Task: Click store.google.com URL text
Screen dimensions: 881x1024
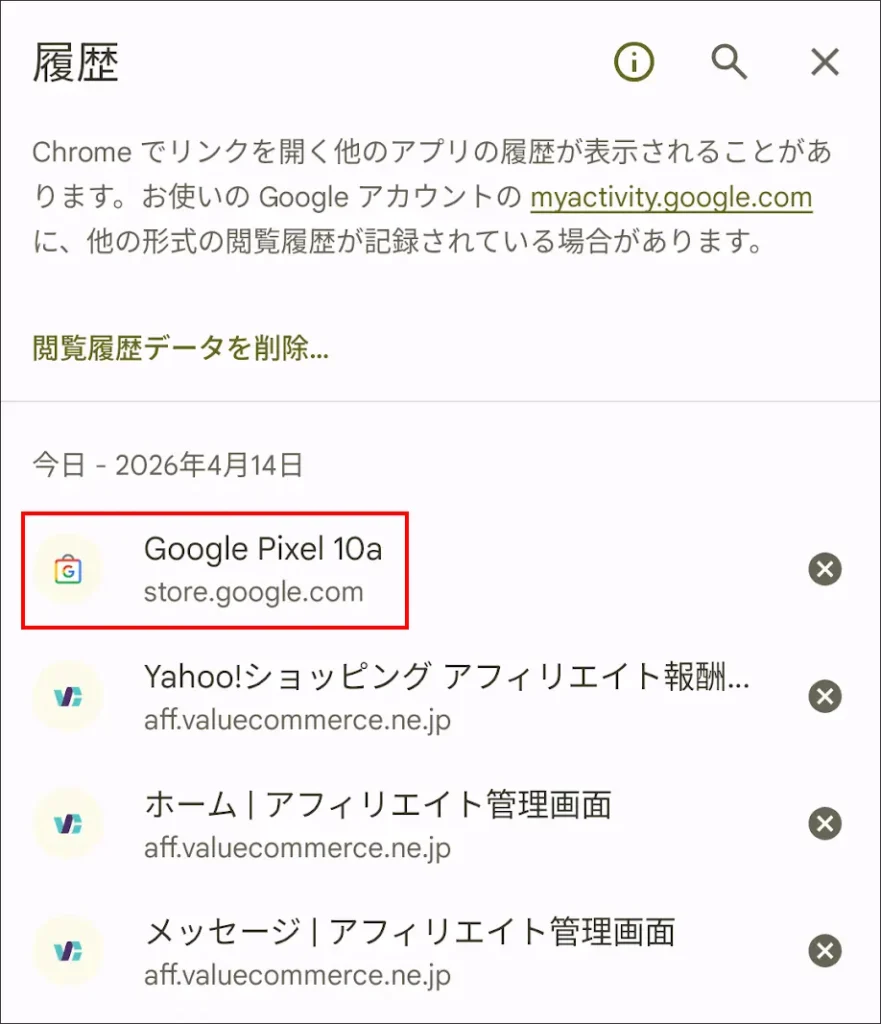Action: coord(253,592)
